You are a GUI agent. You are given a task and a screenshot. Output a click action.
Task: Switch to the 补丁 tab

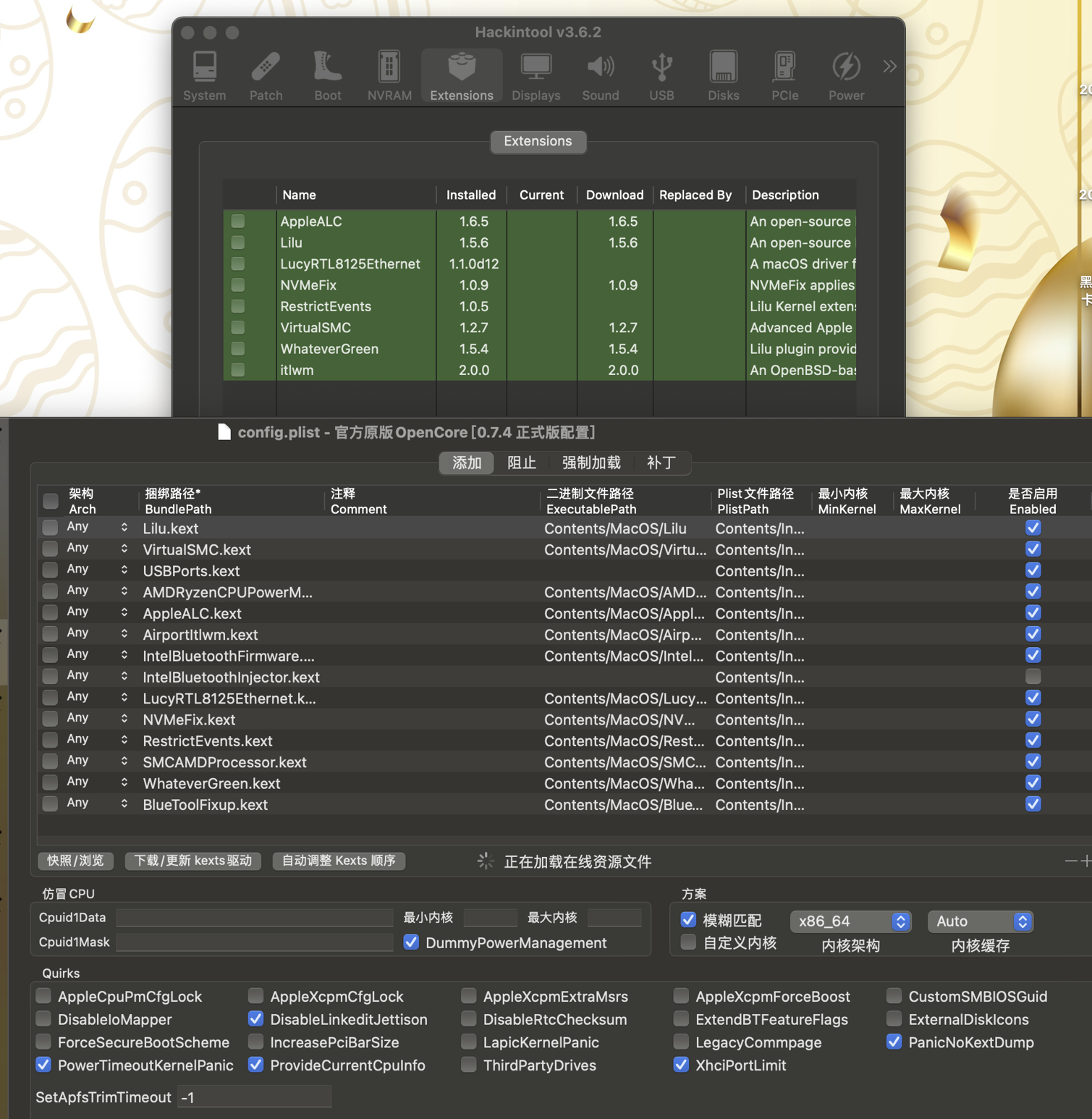coord(661,463)
